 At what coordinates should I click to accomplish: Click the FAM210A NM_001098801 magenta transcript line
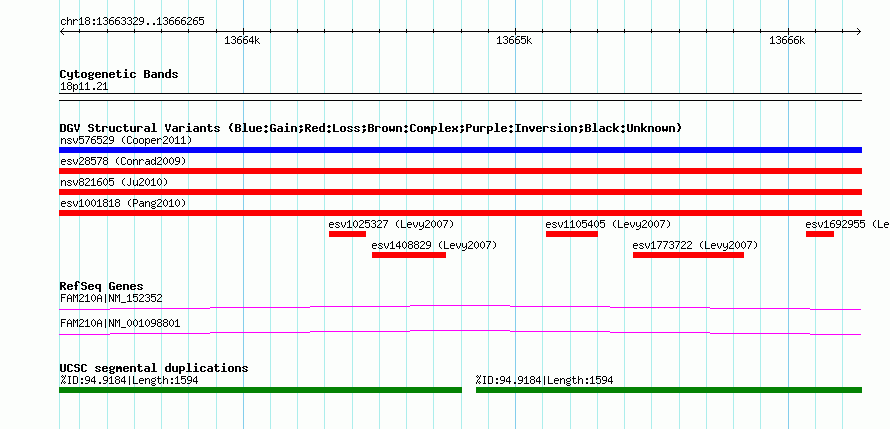(x=460, y=333)
